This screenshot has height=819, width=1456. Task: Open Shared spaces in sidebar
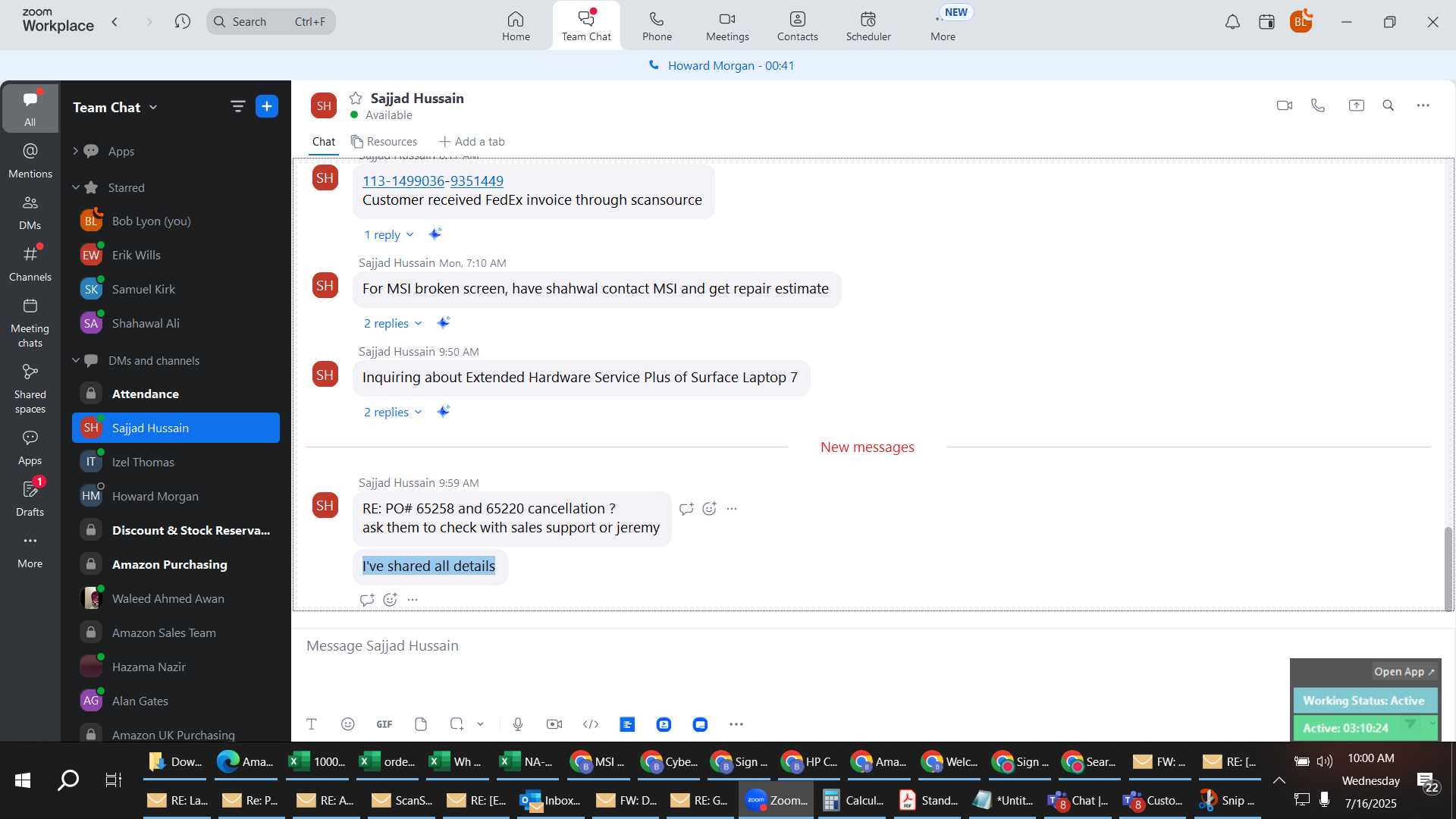tap(30, 389)
